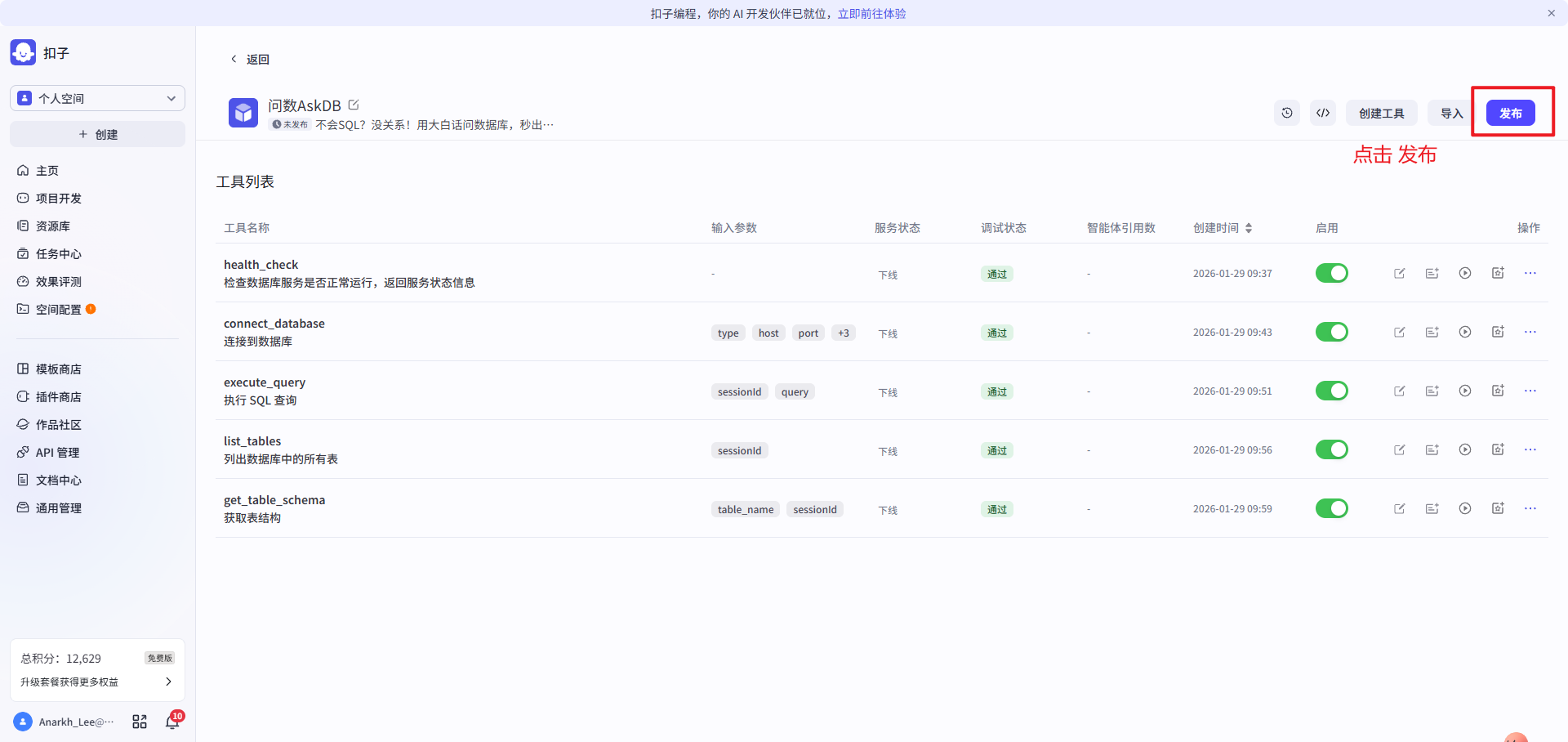The height and width of the screenshot is (742, 1568).
Task: Open the version history clock icon
Action: [1287, 113]
